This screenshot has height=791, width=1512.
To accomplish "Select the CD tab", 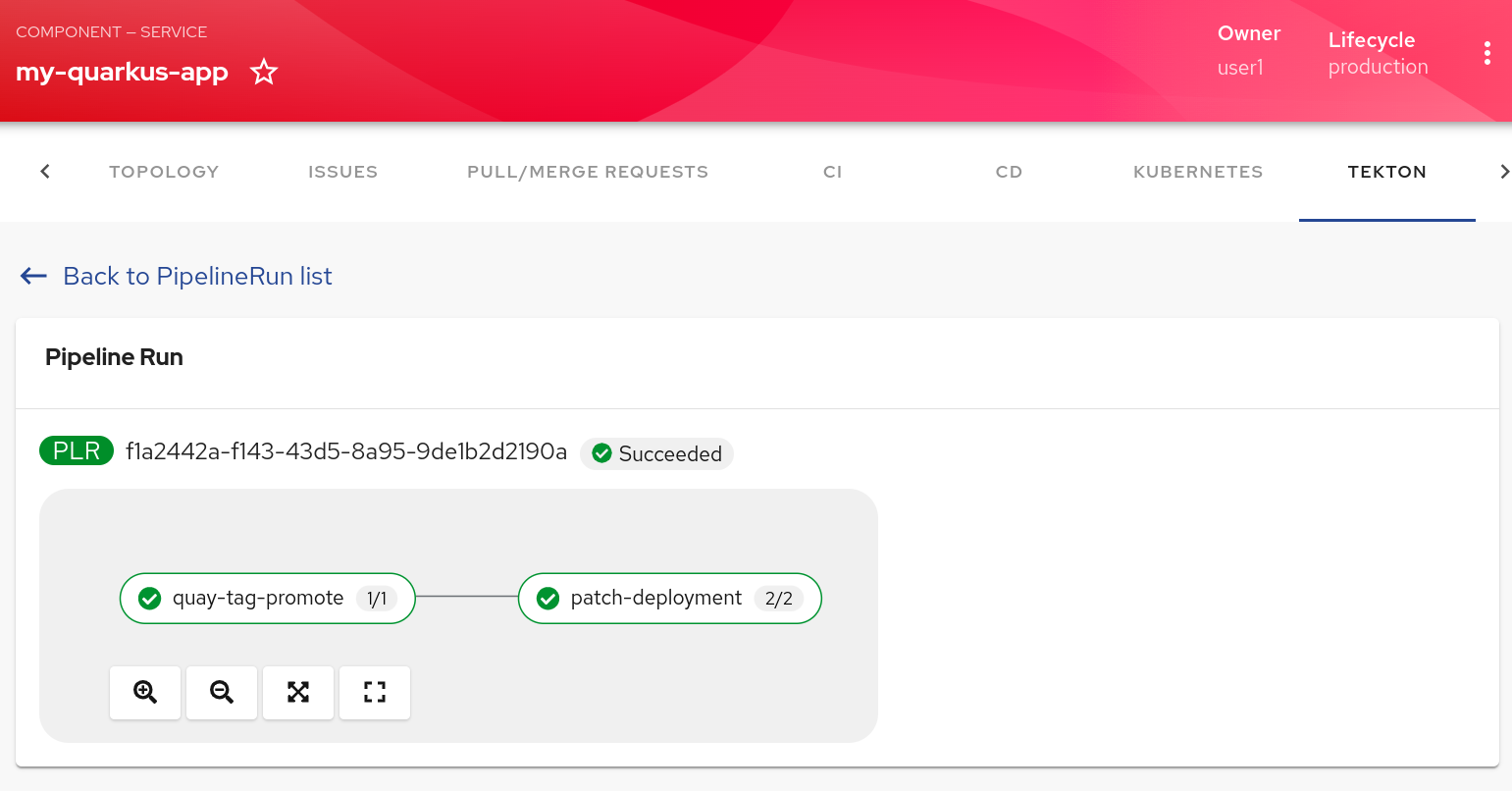I will (1010, 172).
